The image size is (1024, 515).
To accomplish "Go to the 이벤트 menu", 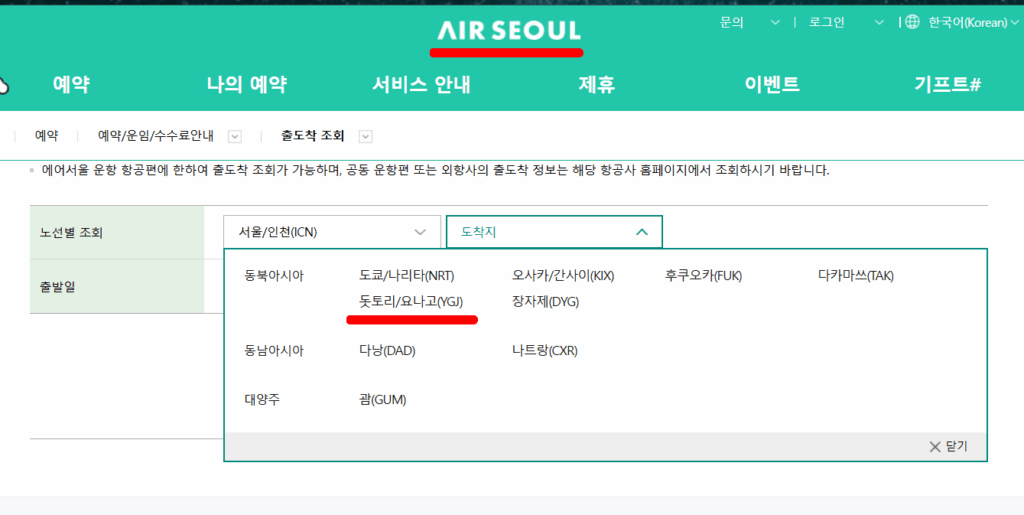I will click(772, 85).
